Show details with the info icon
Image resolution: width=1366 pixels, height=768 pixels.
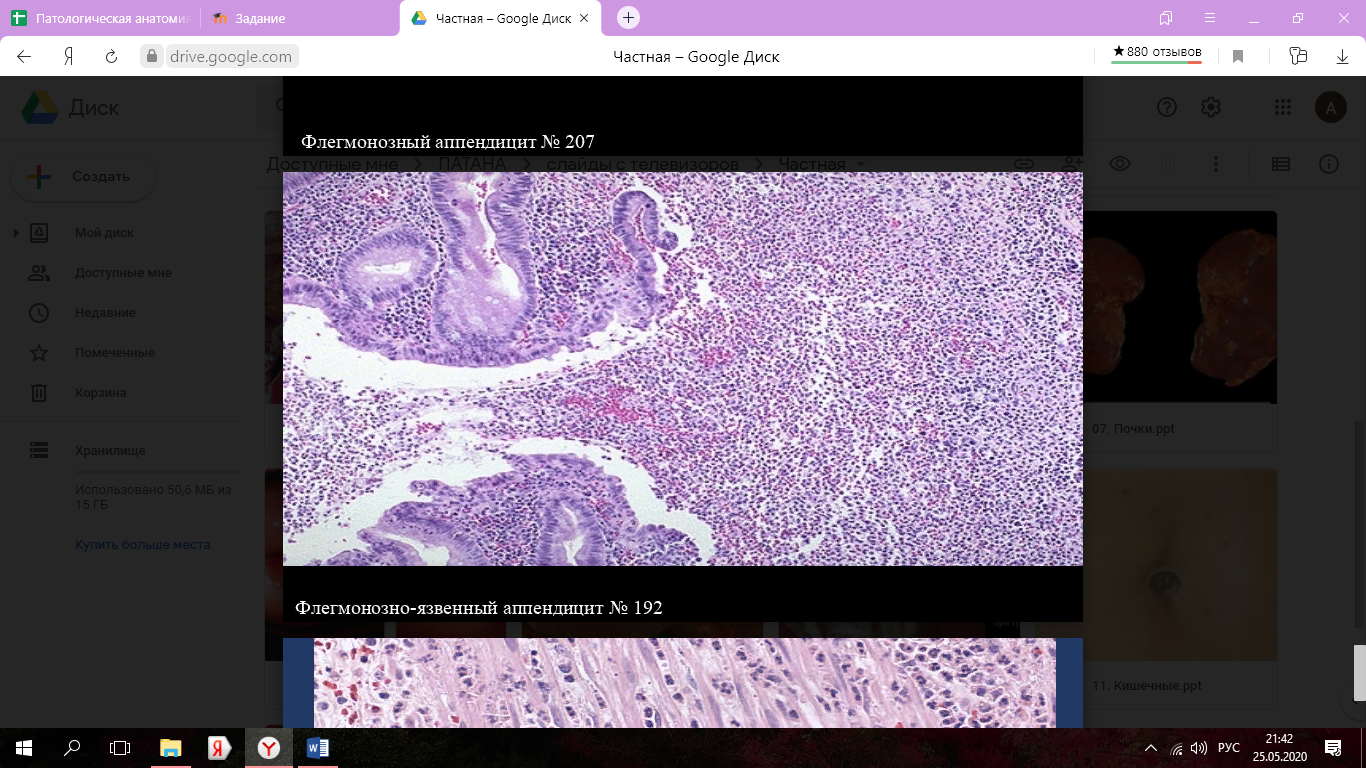1329,164
